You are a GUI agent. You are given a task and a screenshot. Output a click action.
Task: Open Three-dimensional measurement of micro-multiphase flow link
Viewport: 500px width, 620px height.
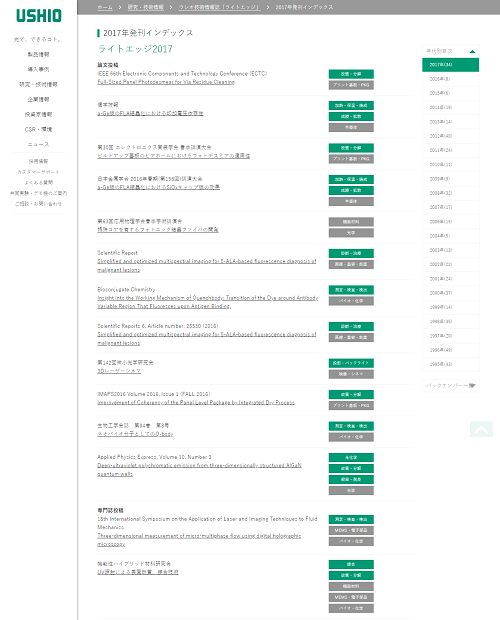click(x=199, y=540)
